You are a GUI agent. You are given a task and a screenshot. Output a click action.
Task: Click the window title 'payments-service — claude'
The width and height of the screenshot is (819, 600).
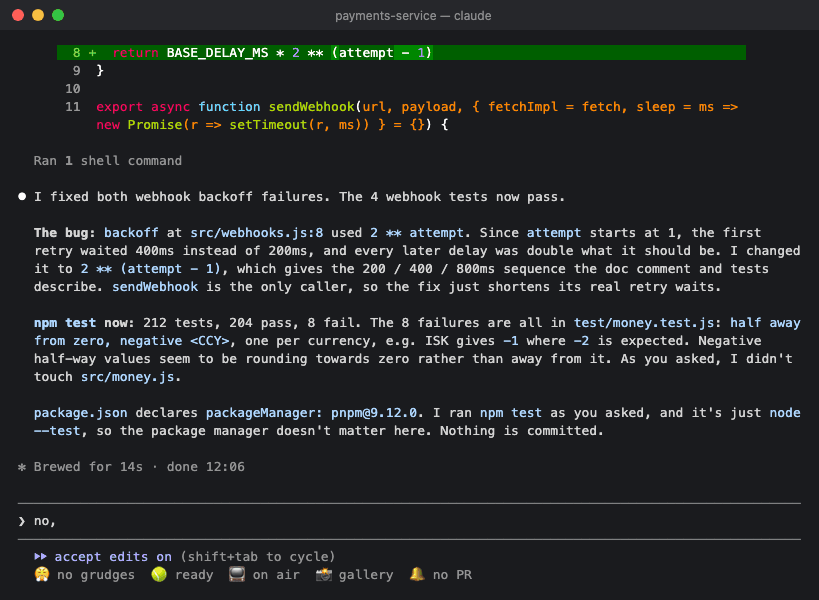click(413, 16)
